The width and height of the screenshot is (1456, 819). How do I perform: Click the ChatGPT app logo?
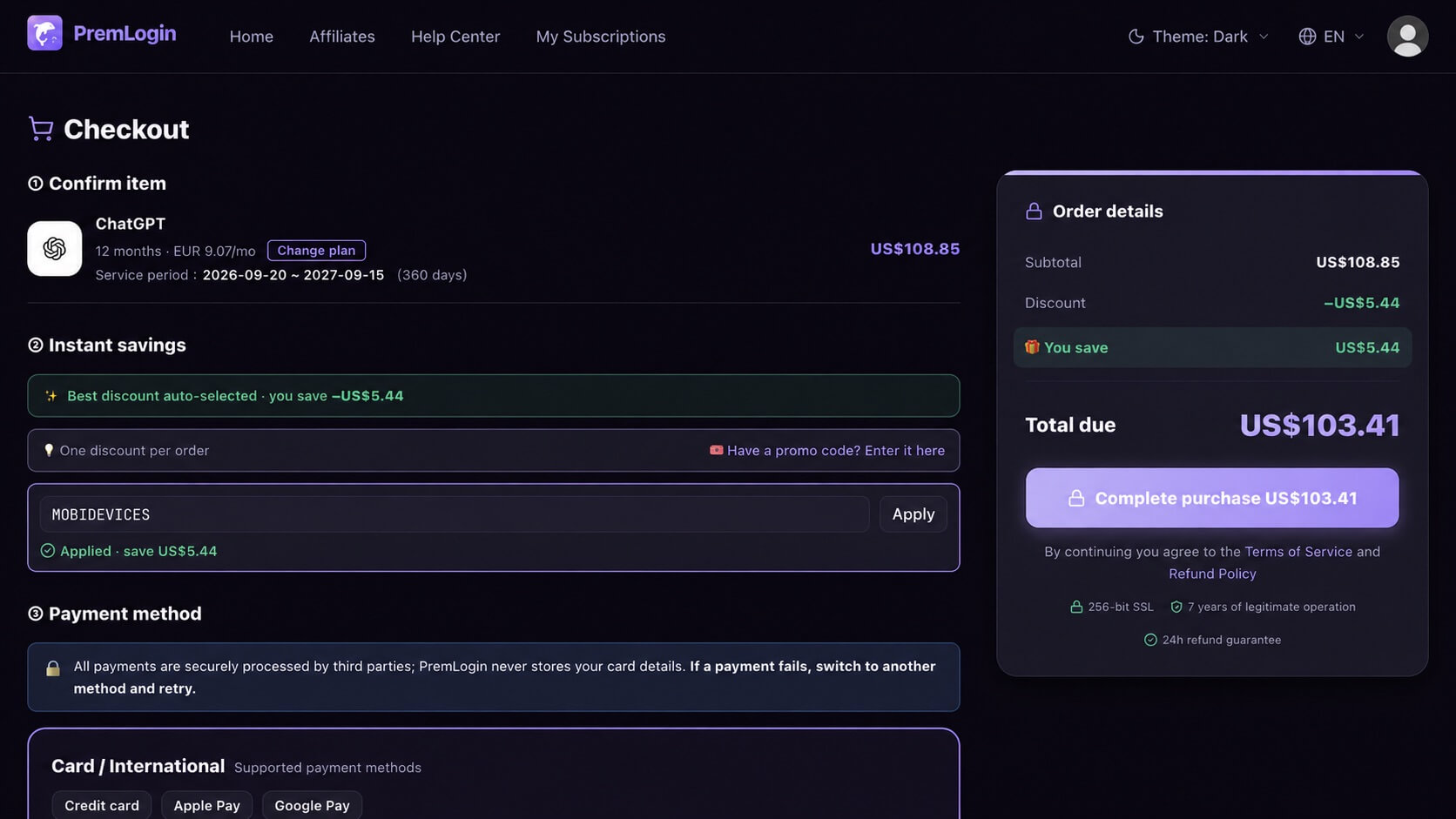click(54, 248)
